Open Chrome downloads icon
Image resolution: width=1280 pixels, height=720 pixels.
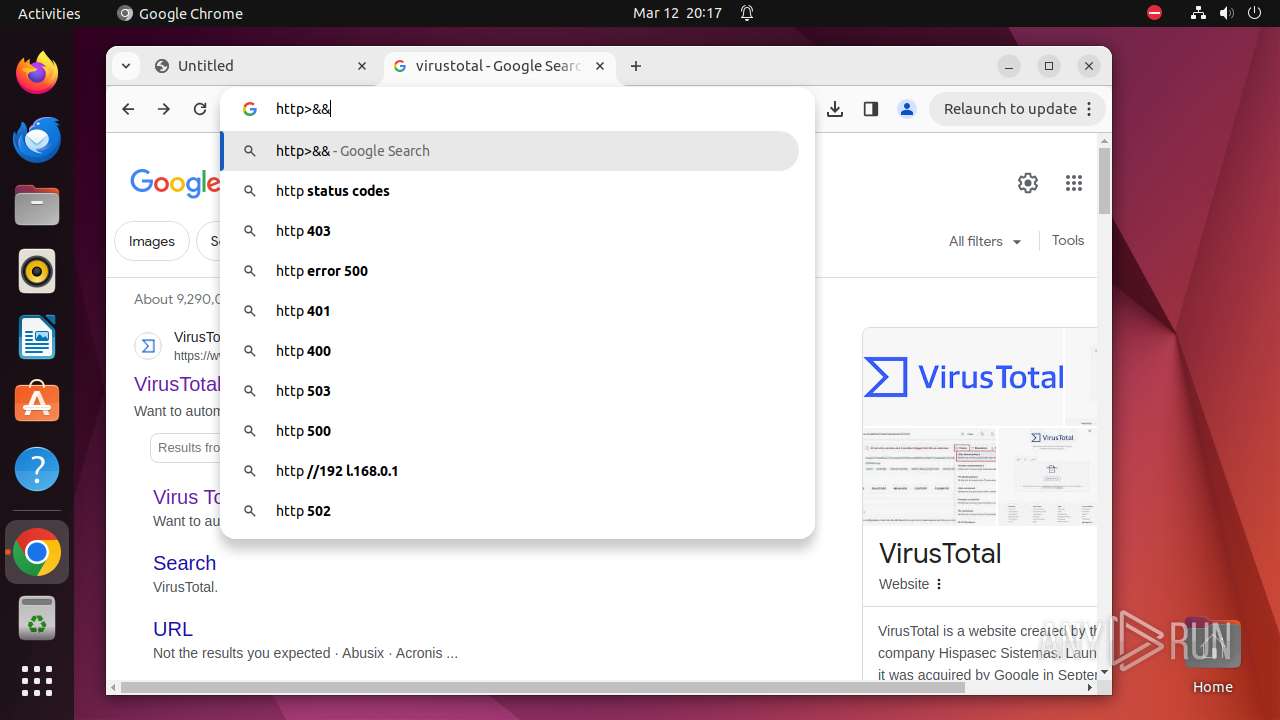835,109
